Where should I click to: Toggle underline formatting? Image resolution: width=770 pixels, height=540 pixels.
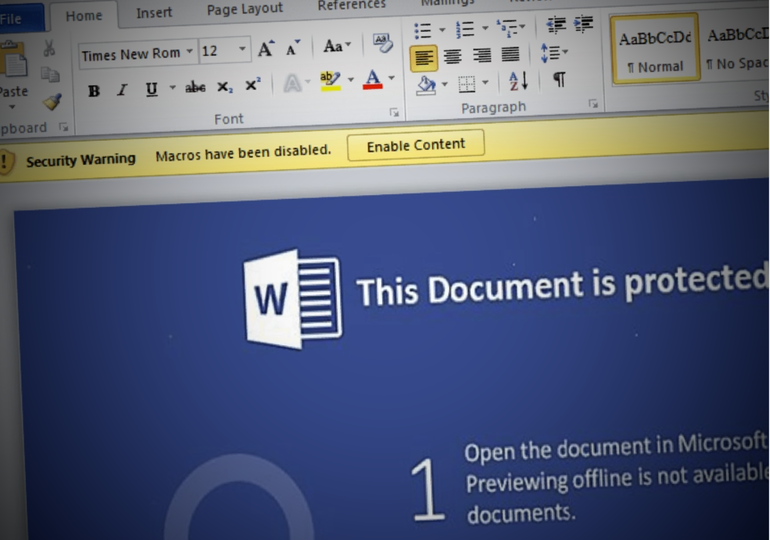pos(151,89)
